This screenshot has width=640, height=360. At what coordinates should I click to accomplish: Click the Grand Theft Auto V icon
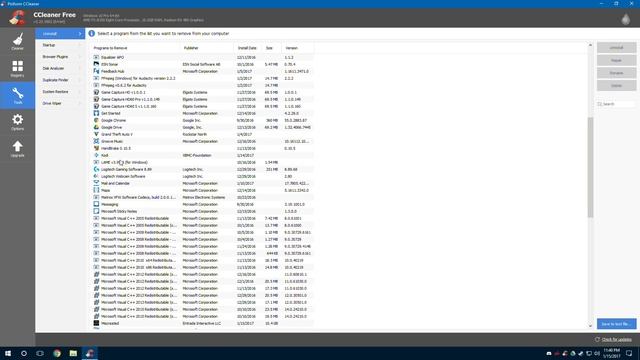(96, 134)
